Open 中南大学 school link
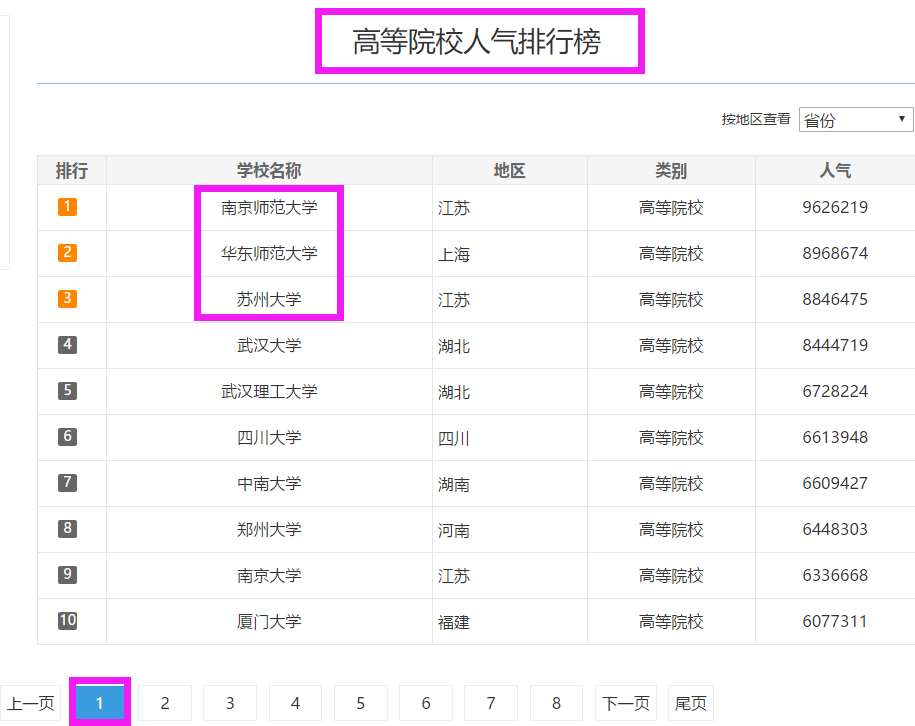915x726 pixels. coord(269,484)
